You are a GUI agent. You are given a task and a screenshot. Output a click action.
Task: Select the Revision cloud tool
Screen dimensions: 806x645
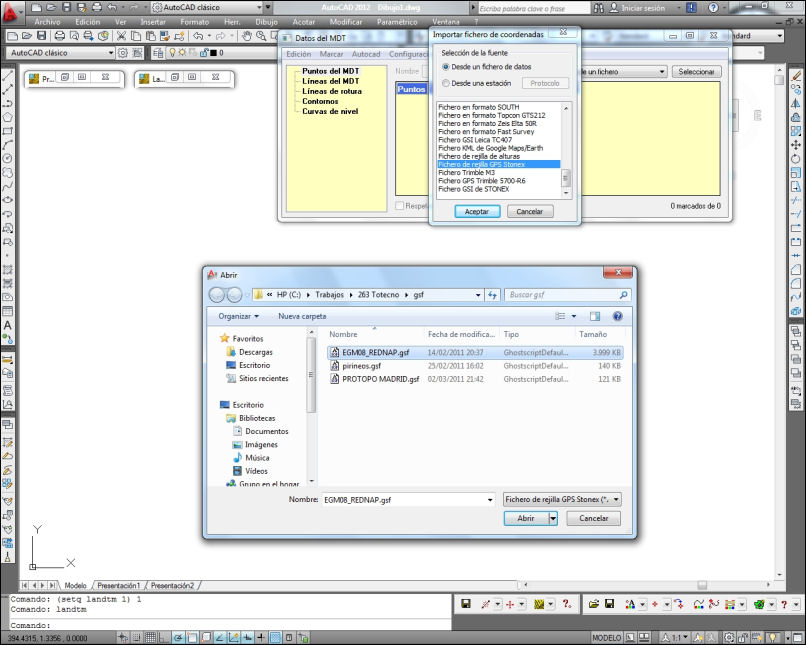[x=8, y=173]
